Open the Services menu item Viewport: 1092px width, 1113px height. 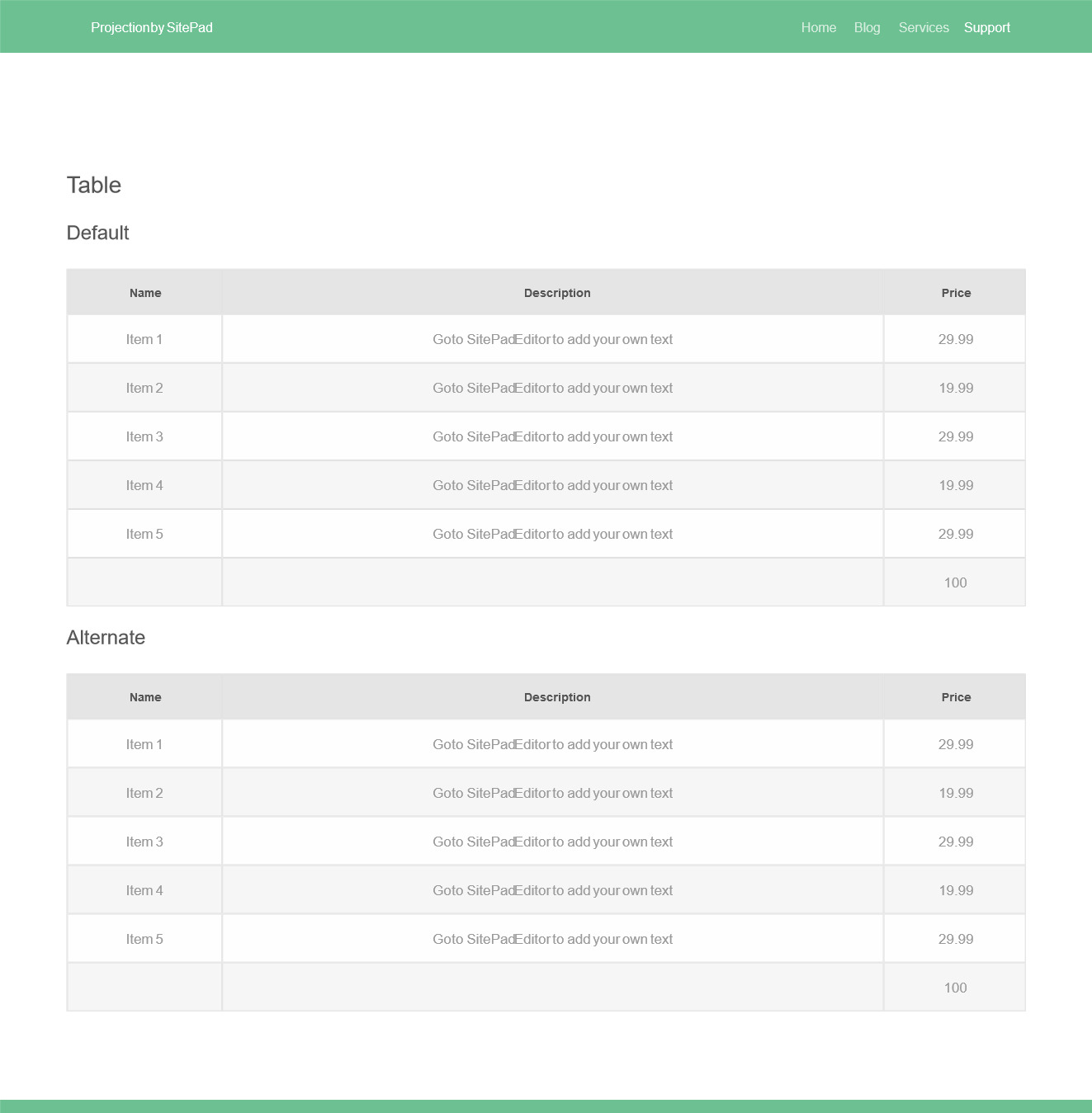coord(924,27)
